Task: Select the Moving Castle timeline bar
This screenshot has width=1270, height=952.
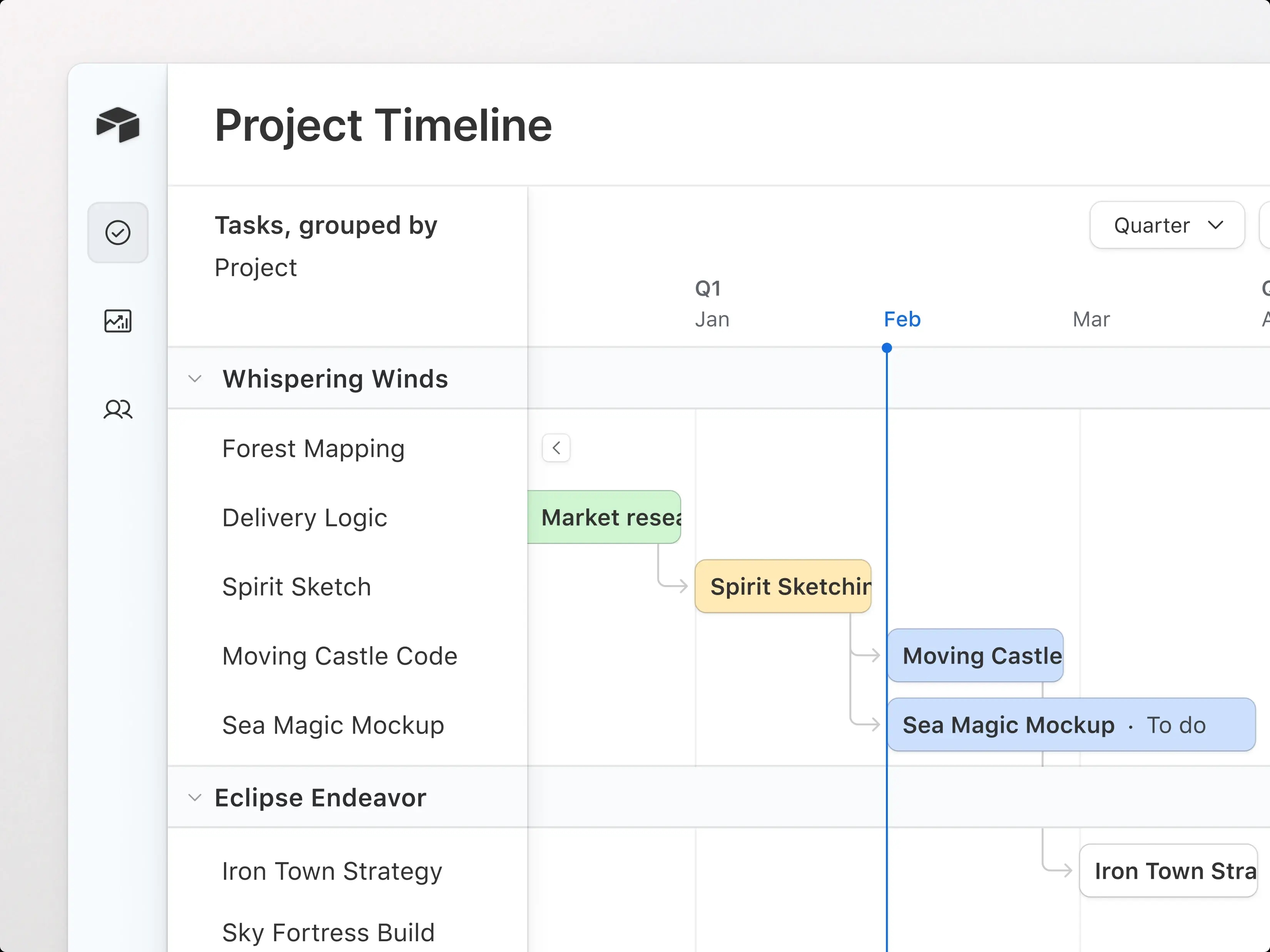Action: click(x=975, y=655)
